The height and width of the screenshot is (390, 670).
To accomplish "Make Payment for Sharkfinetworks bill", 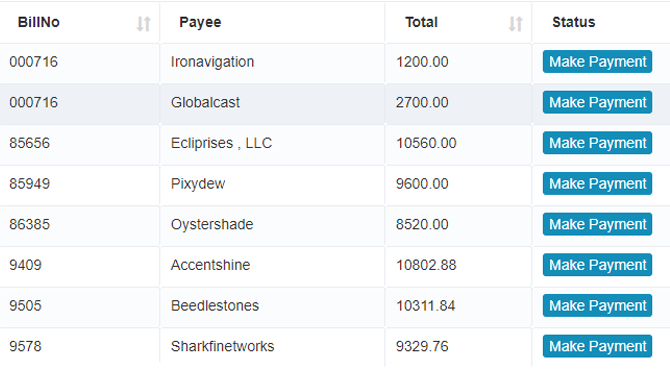I will (597, 346).
